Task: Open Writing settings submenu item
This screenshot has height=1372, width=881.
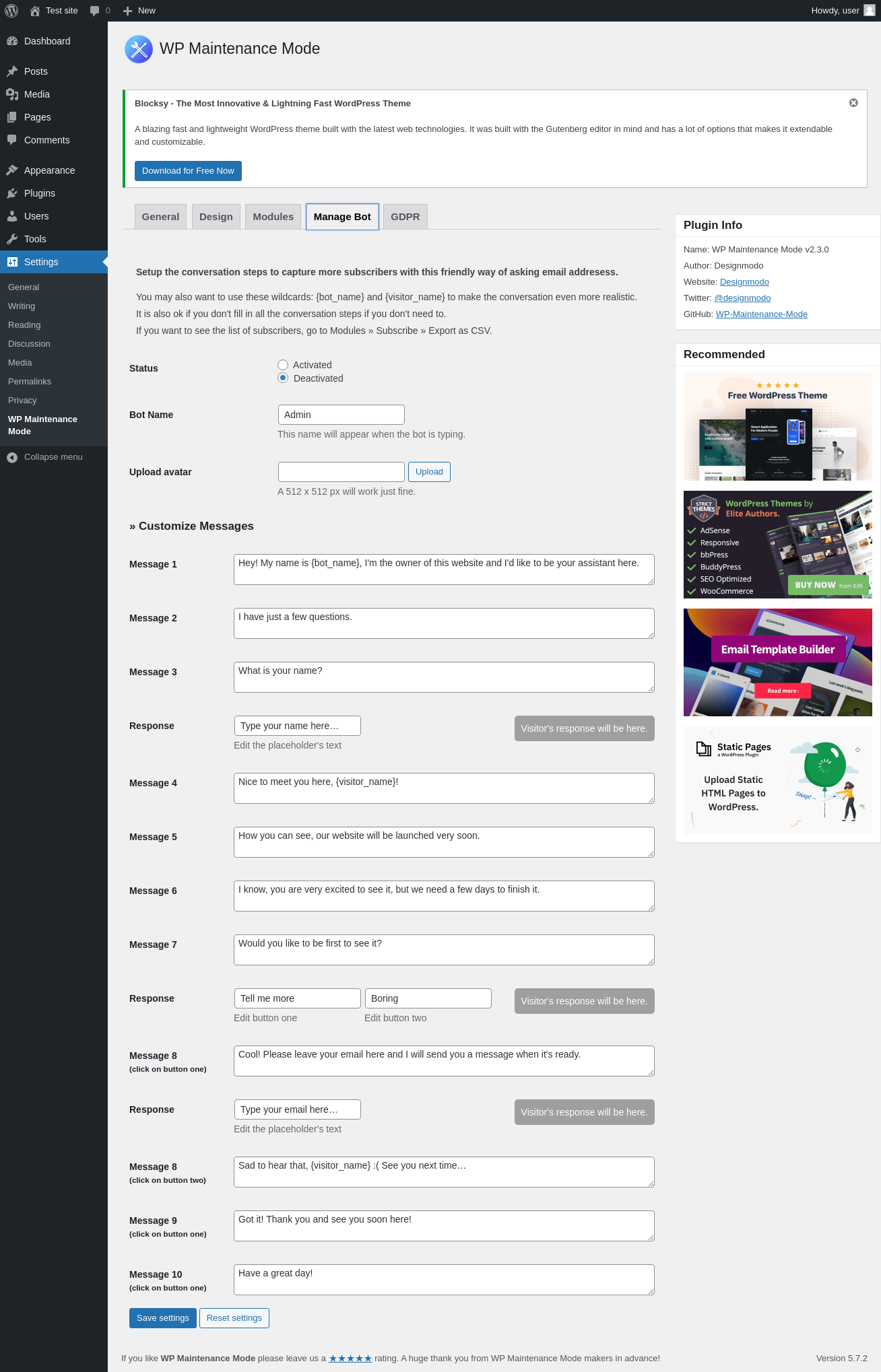Action: tap(22, 306)
